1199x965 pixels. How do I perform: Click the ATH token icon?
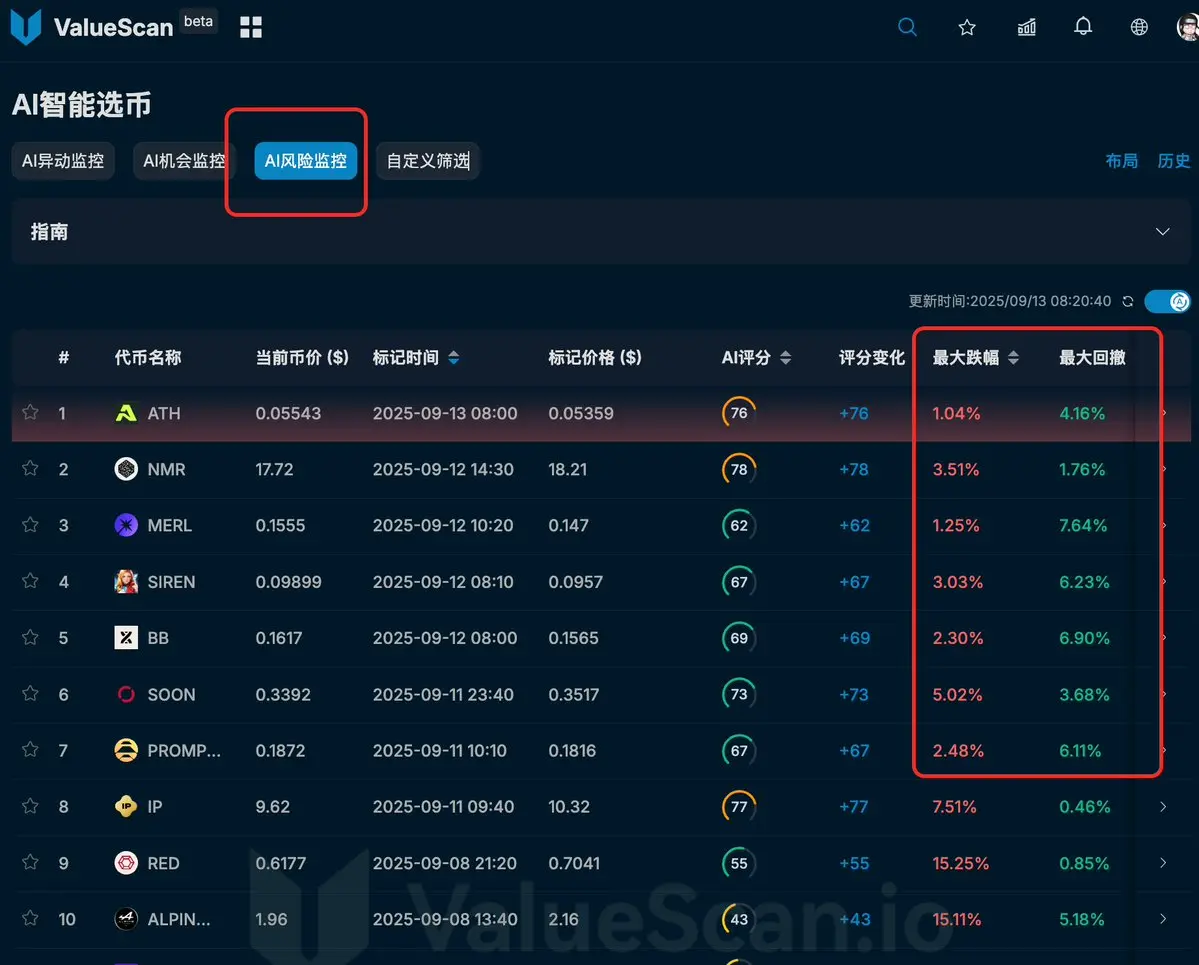126,413
